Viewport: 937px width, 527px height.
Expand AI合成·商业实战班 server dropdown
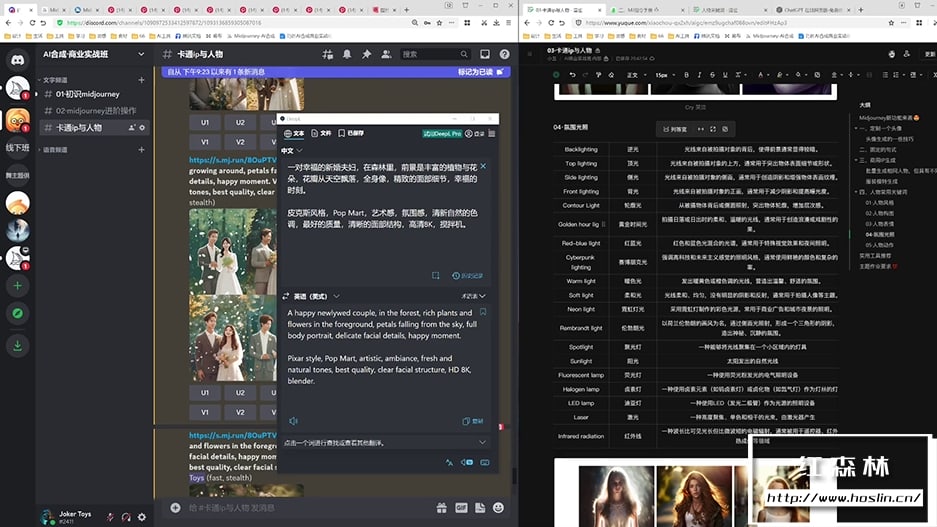(x=141, y=54)
